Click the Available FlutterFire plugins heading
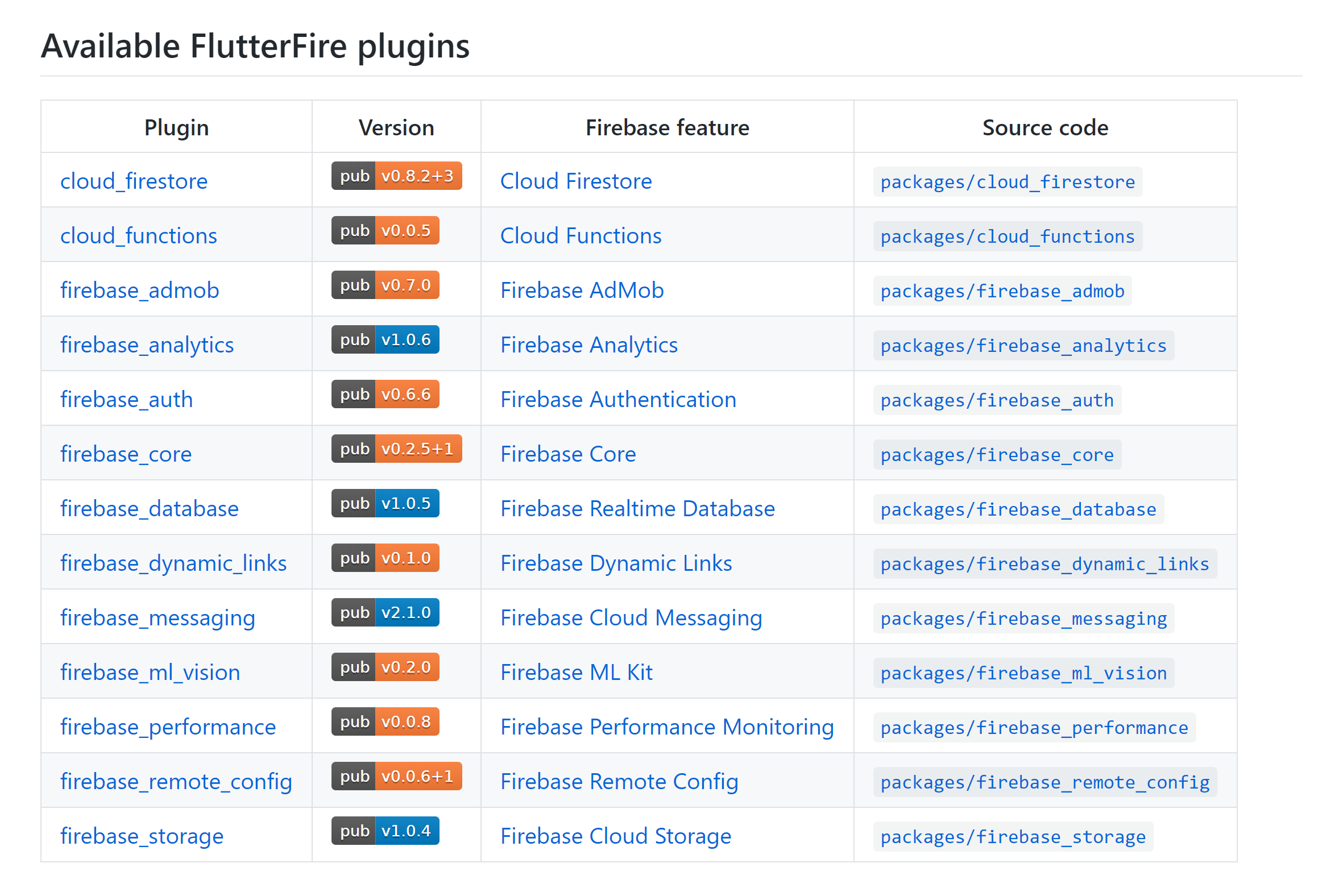 pyautogui.click(x=255, y=46)
